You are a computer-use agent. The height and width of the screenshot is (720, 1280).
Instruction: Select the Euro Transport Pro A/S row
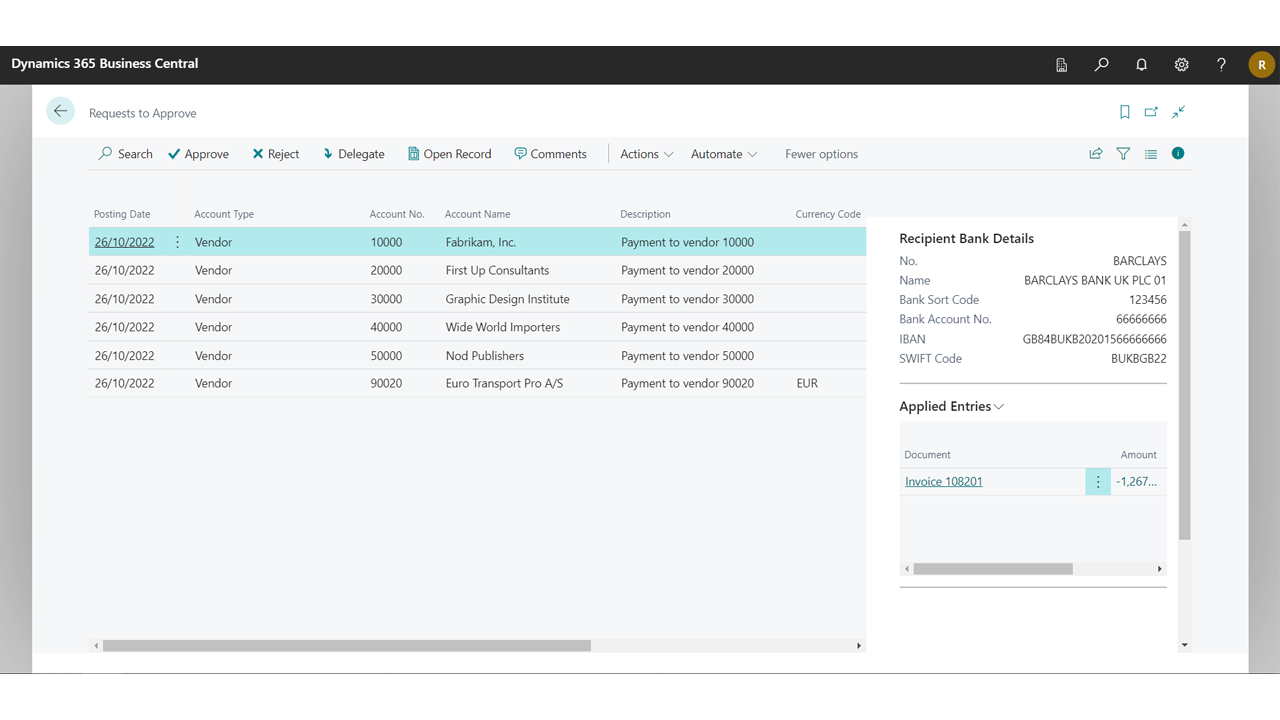click(x=477, y=383)
